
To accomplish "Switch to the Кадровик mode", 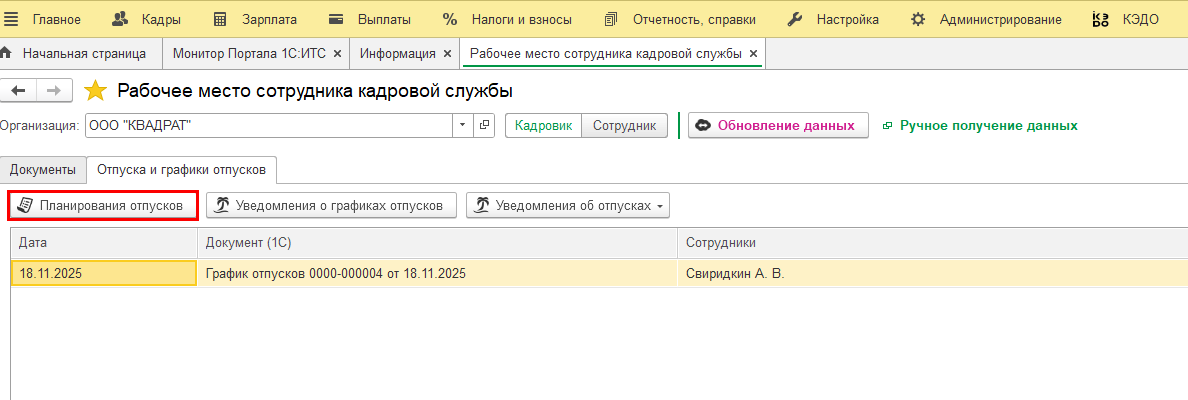I will coord(543,125).
